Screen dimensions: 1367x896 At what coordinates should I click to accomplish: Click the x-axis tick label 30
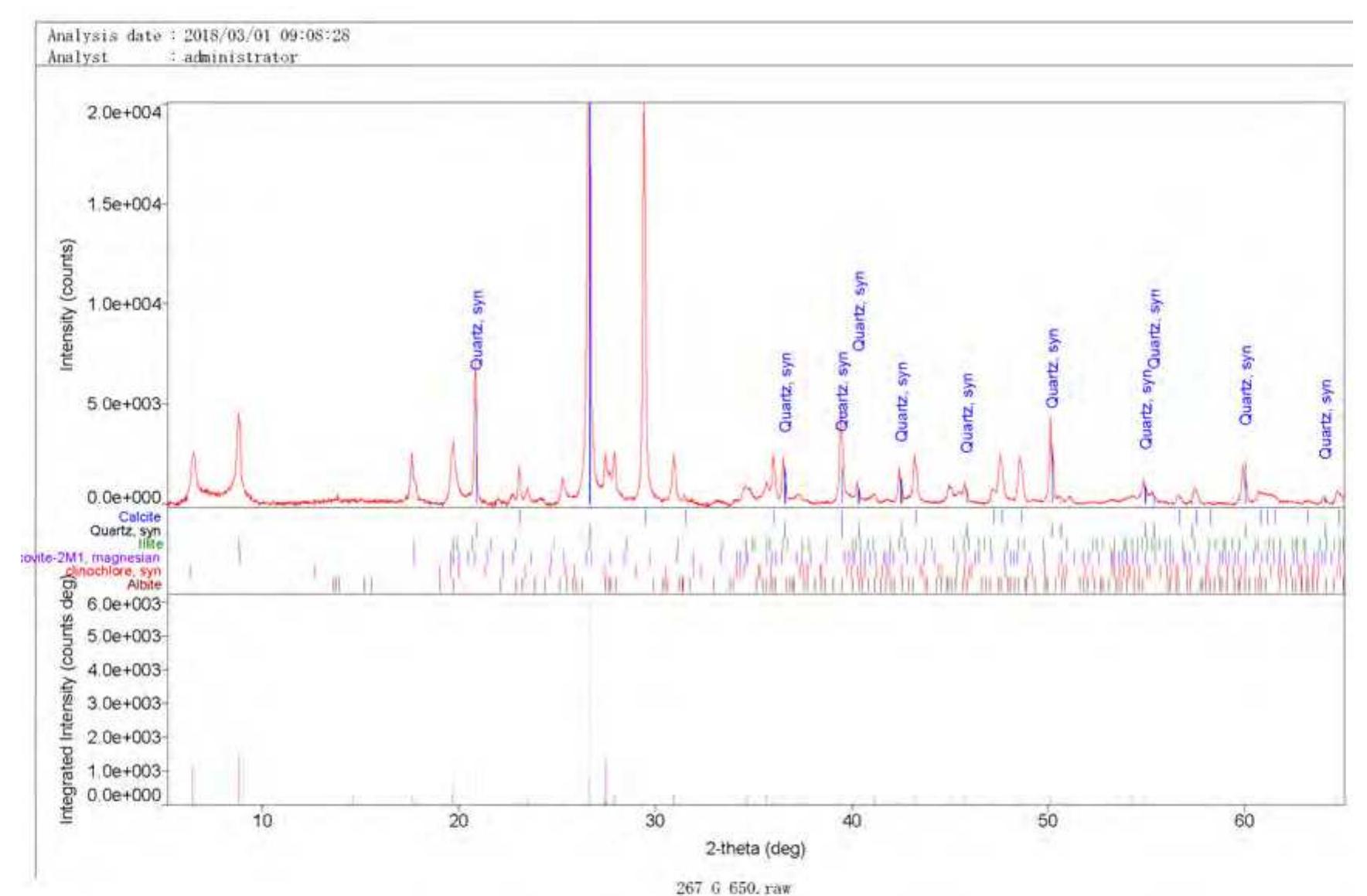point(654,820)
